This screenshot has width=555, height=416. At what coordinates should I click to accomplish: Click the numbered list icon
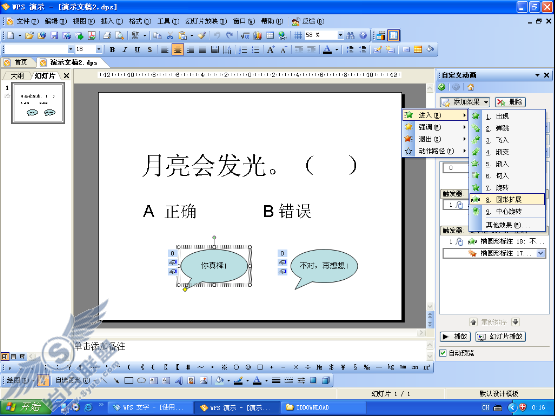coord(243,50)
